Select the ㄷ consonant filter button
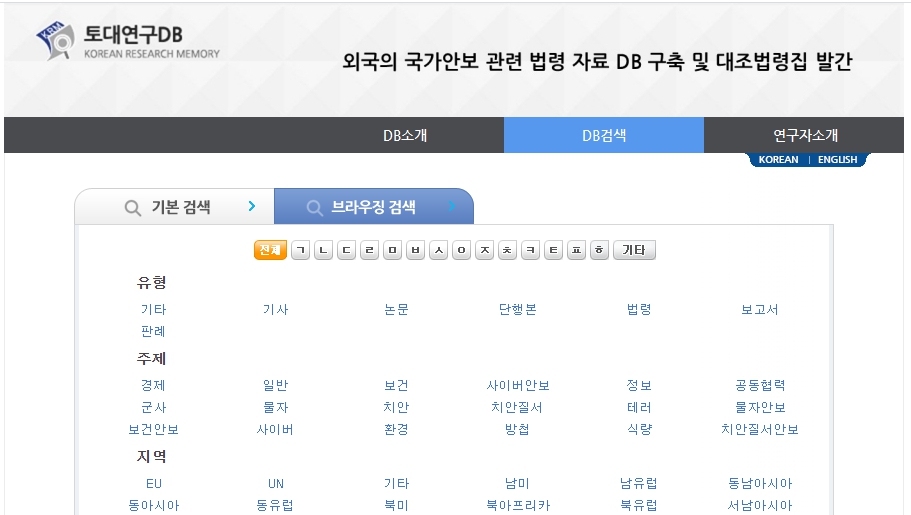The image size is (911, 515). pos(346,251)
